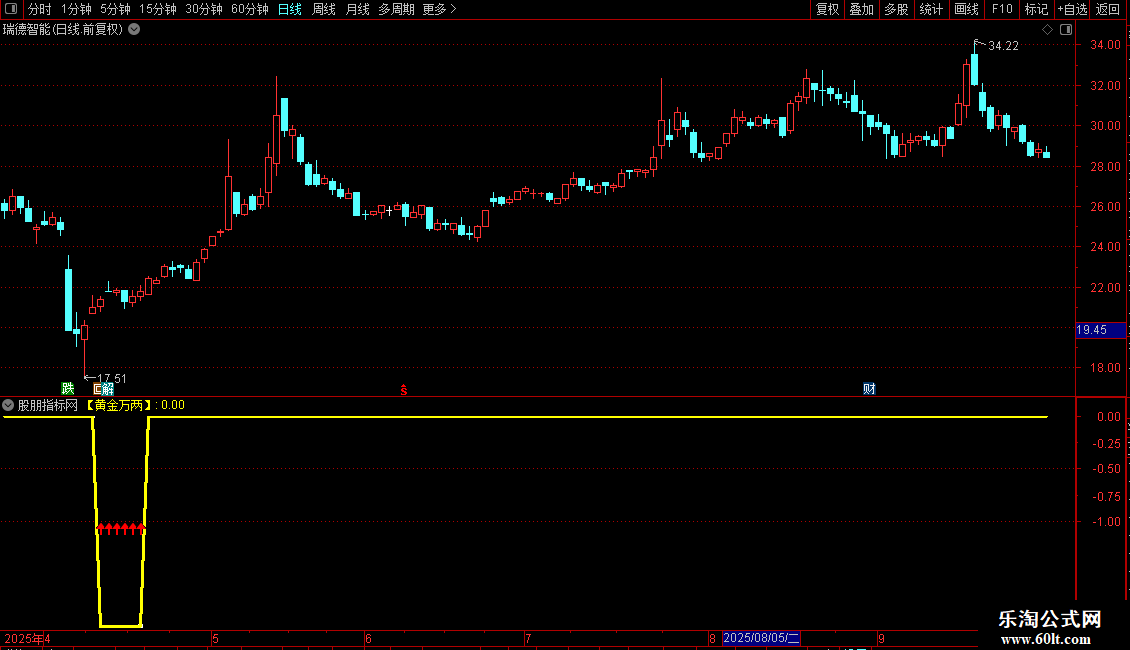1130x650 pixels.
Task: Open F10 company information
Action: click(1002, 9)
